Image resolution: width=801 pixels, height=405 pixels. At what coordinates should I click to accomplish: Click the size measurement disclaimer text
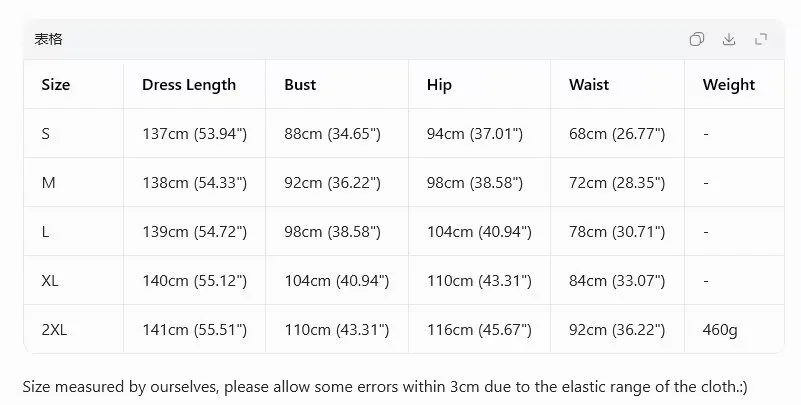385,387
